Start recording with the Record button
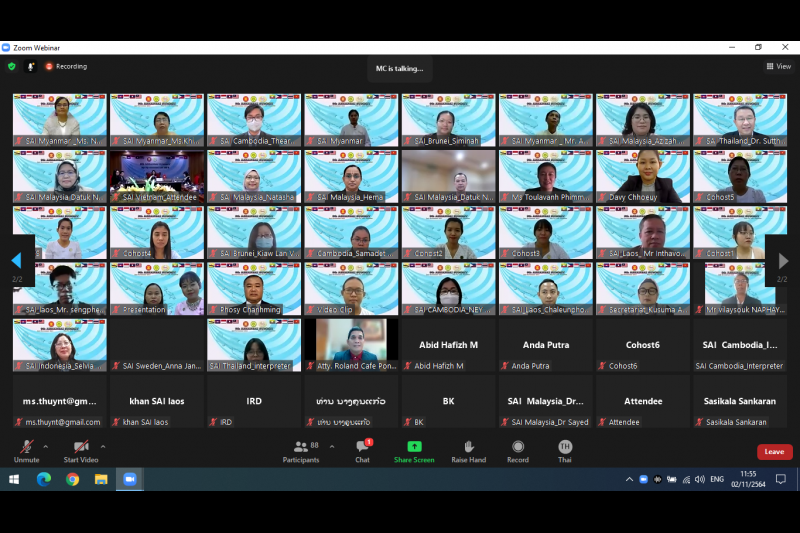The height and width of the screenshot is (533, 800). pyautogui.click(x=518, y=447)
